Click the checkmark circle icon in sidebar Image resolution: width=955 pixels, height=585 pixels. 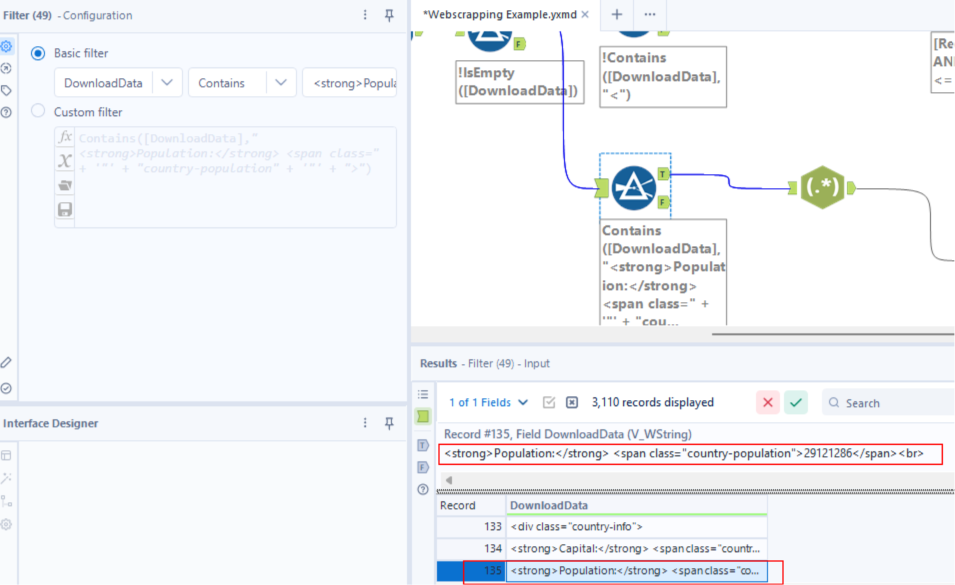(7, 388)
